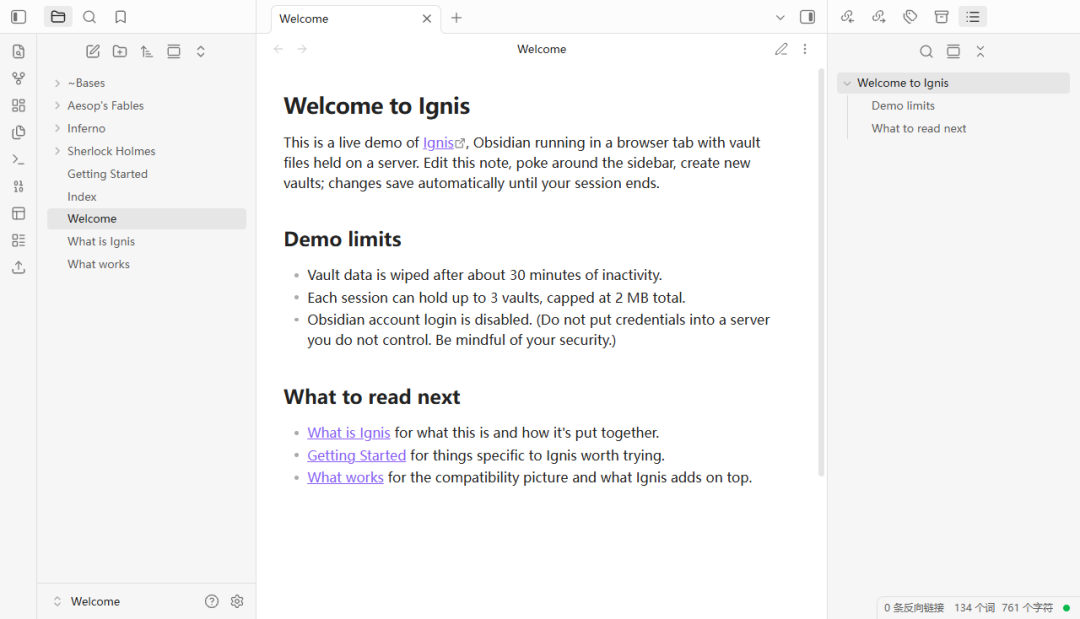Image resolution: width=1080 pixels, height=619 pixels.
Task: Click the table layout ribbon icon
Action: pos(19,213)
